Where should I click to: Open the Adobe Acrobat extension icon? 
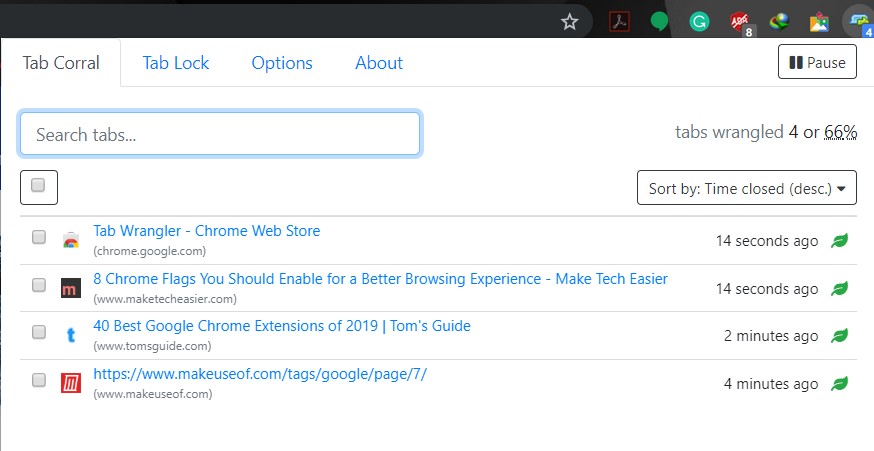click(x=619, y=22)
